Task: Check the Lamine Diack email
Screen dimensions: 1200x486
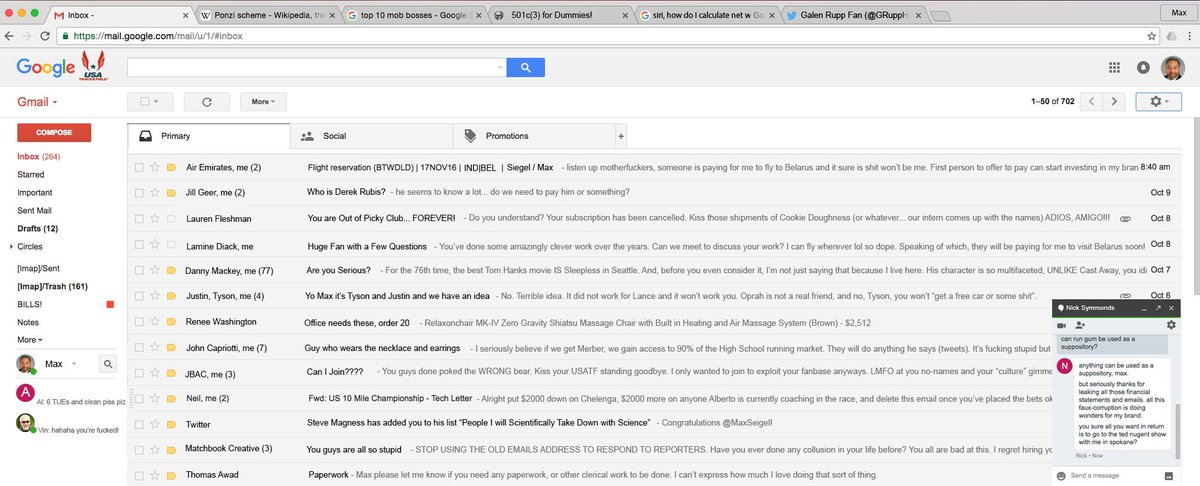Action: click(x=139, y=244)
